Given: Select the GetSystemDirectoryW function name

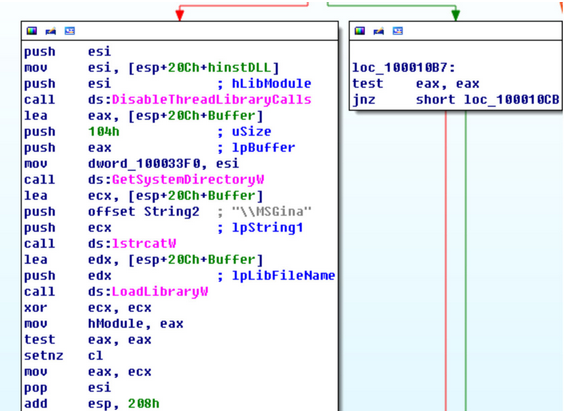Looking at the screenshot, I should 188,180.
